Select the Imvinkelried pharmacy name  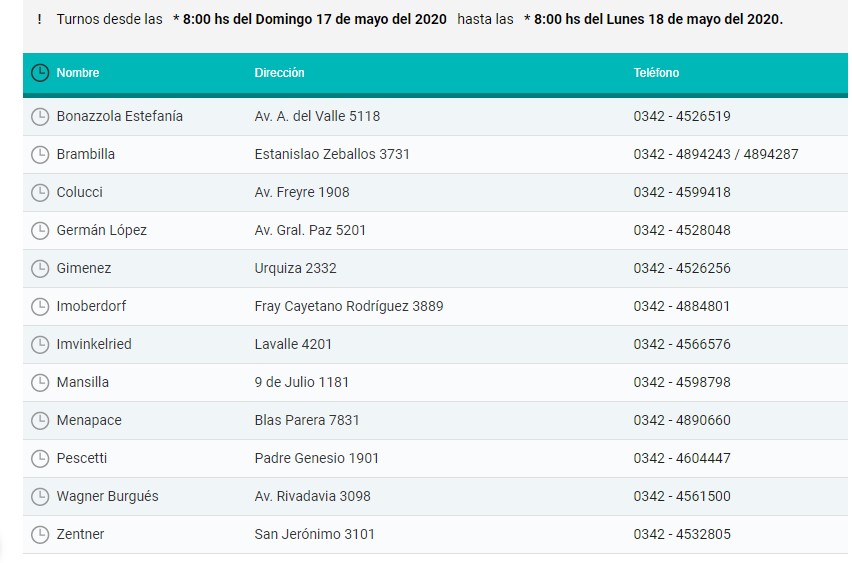point(94,344)
